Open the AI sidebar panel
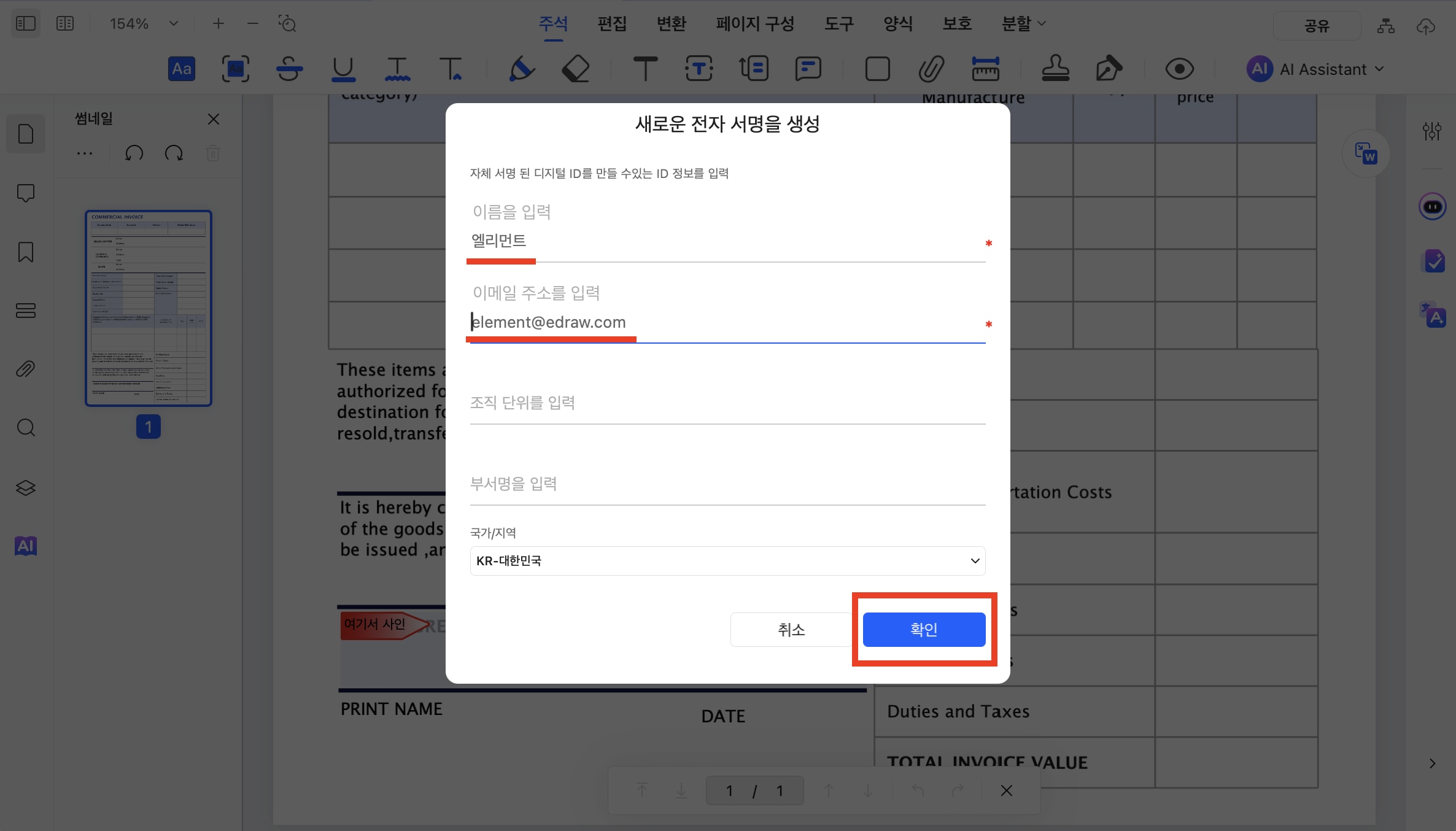This screenshot has width=1456, height=831. pos(26,546)
